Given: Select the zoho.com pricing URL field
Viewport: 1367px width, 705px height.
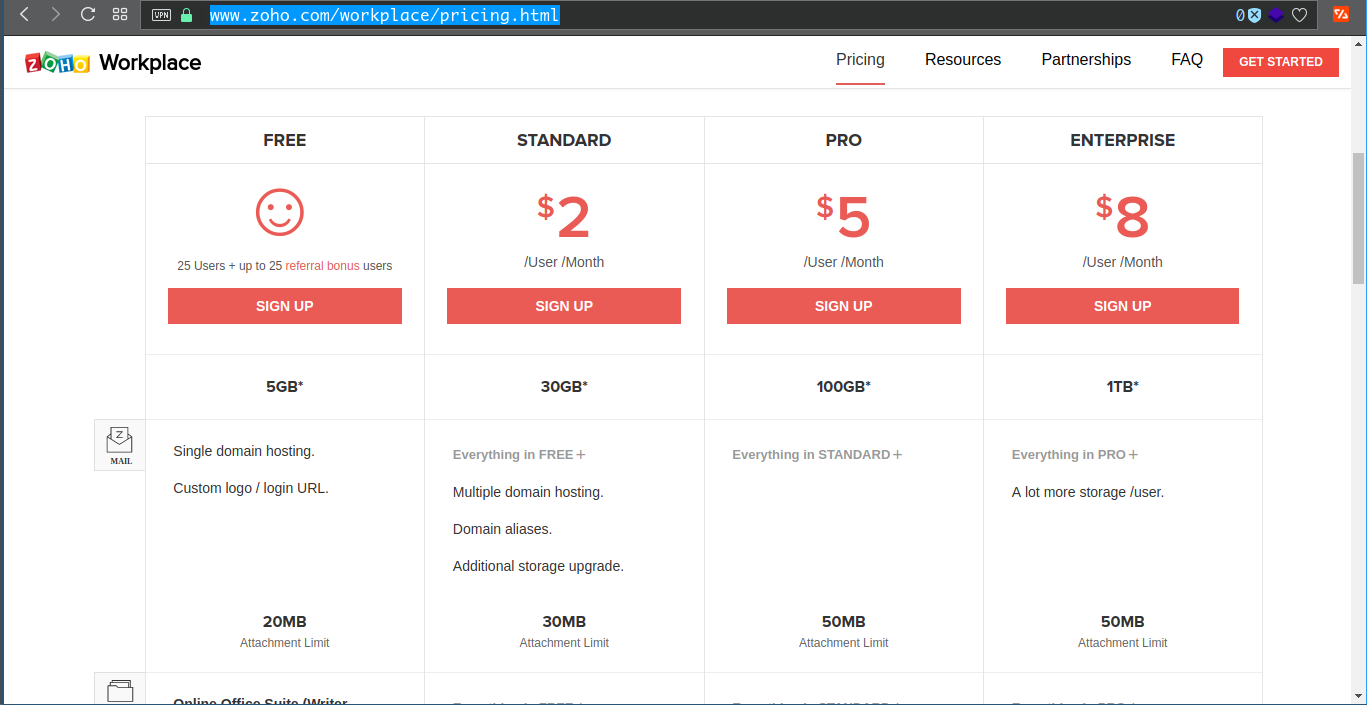Looking at the screenshot, I should [384, 15].
